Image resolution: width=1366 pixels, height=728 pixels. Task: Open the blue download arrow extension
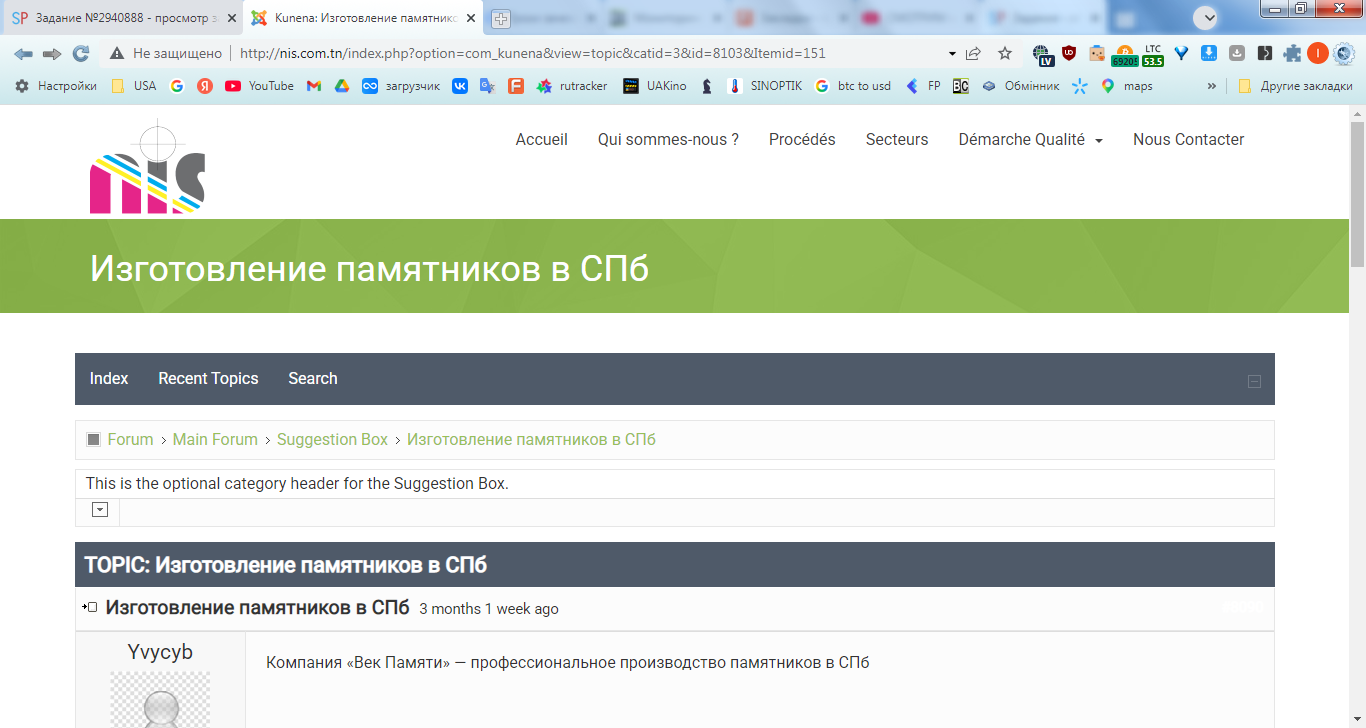(x=1209, y=53)
